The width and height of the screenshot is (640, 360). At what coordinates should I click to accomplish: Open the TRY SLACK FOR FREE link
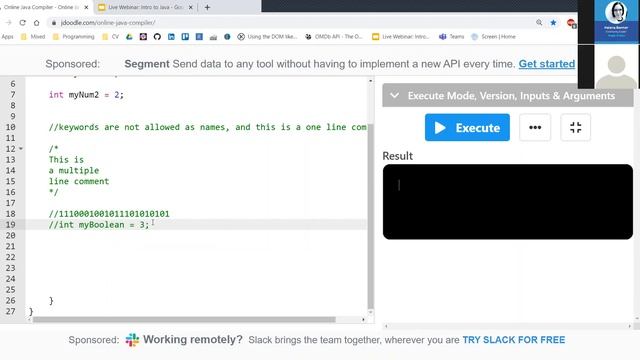pyautogui.click(x=513, y=340)
